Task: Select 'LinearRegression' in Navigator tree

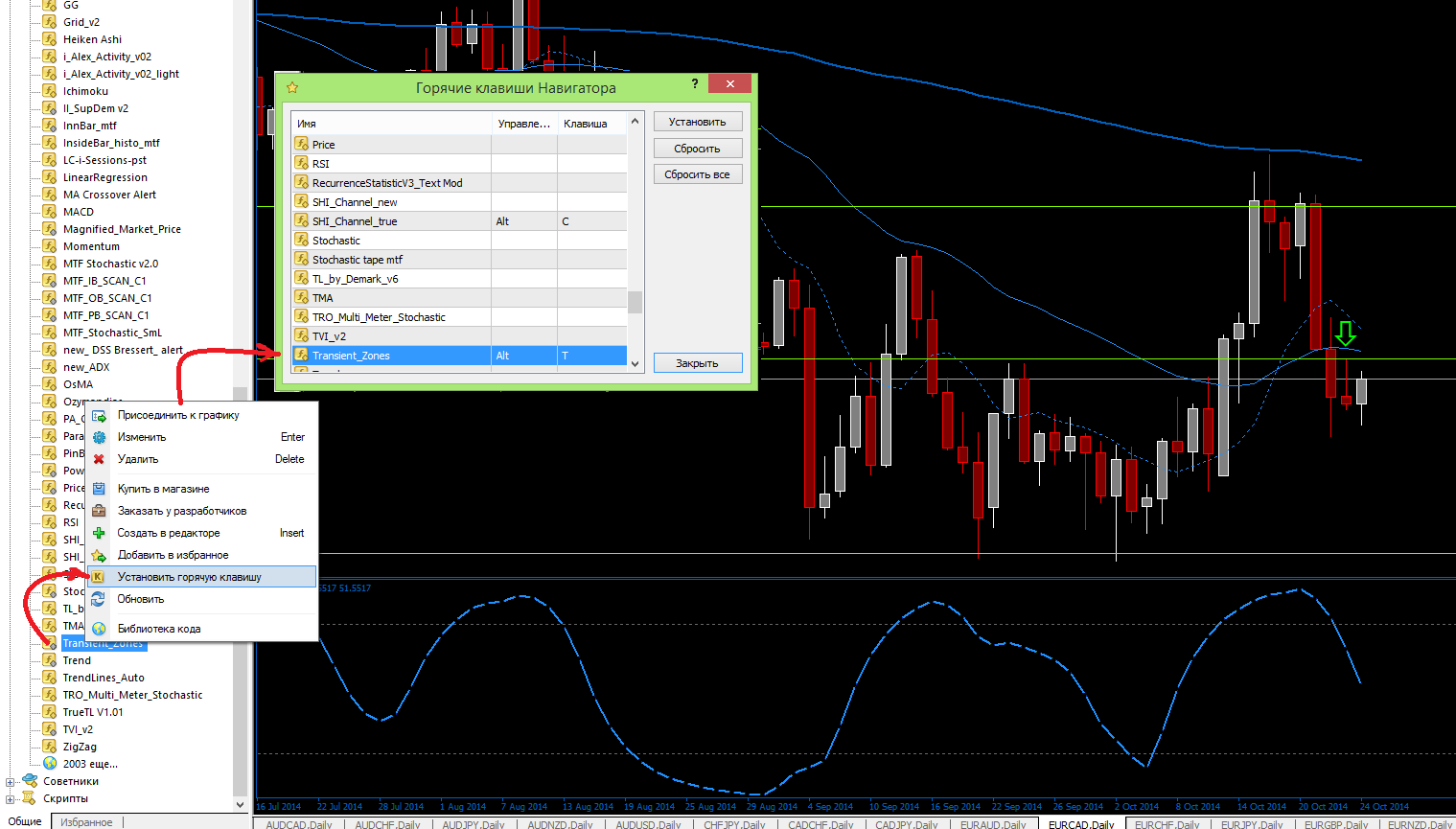Action: (x=105, y=177)
